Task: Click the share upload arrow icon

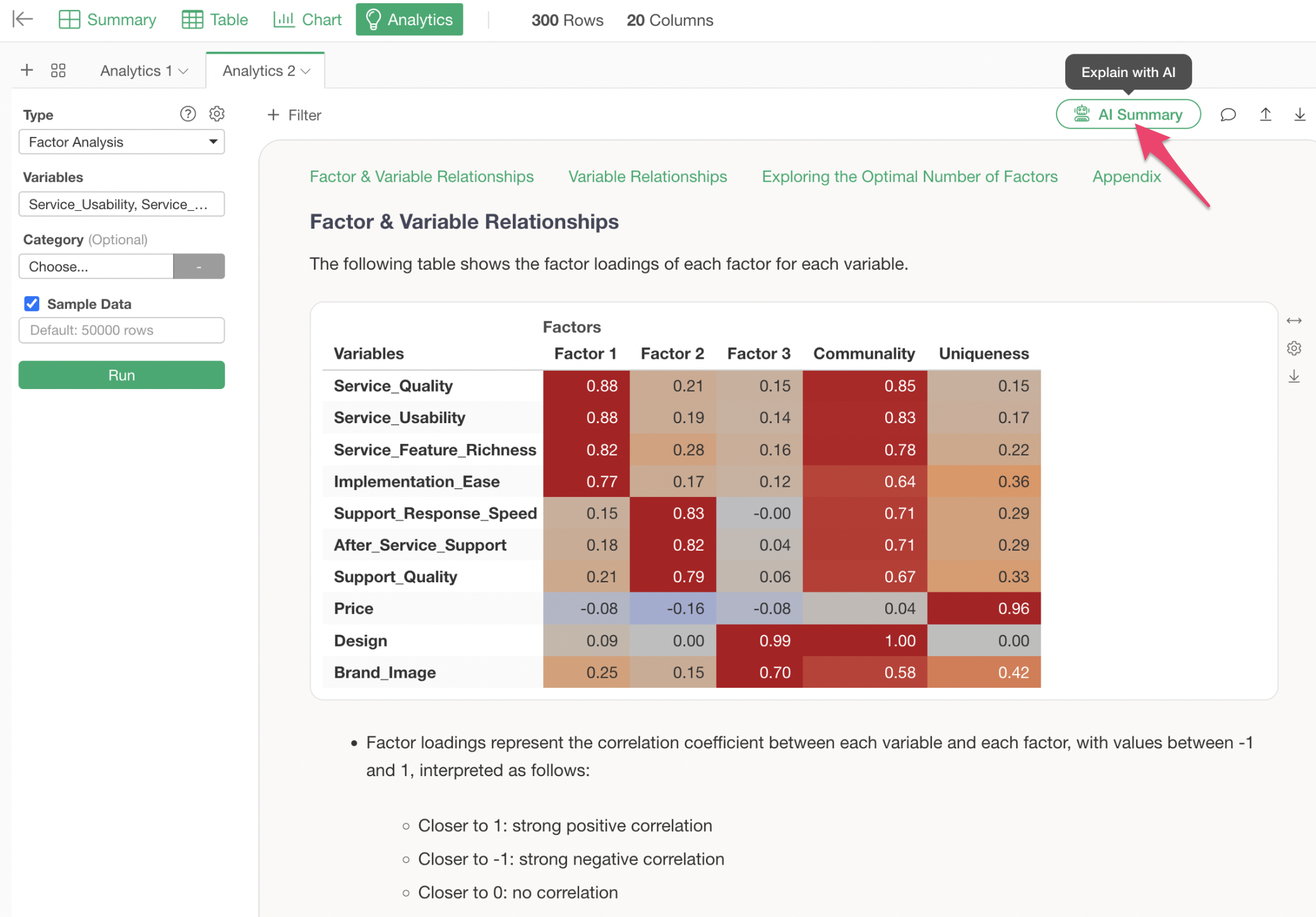Action: 1265,114
